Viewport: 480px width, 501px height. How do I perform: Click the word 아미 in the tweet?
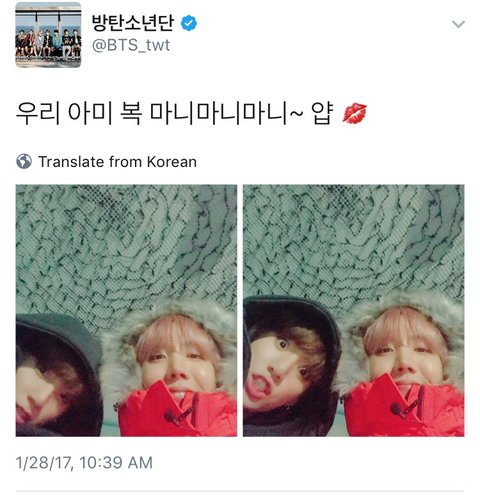pyautogui.click(x=90, y=113)
